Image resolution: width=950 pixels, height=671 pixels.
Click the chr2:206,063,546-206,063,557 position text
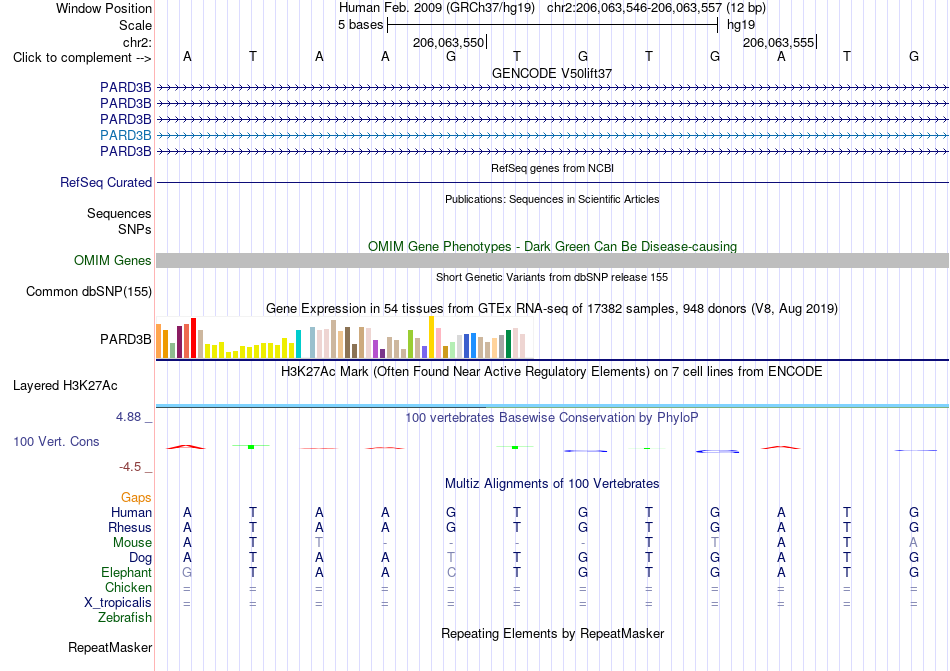[634, 8]
